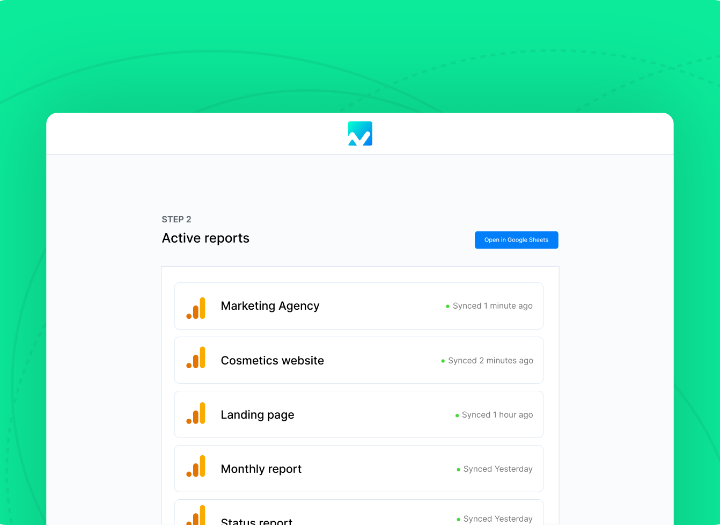Click 'Synced 1 hour ago' status

(497, 415)
